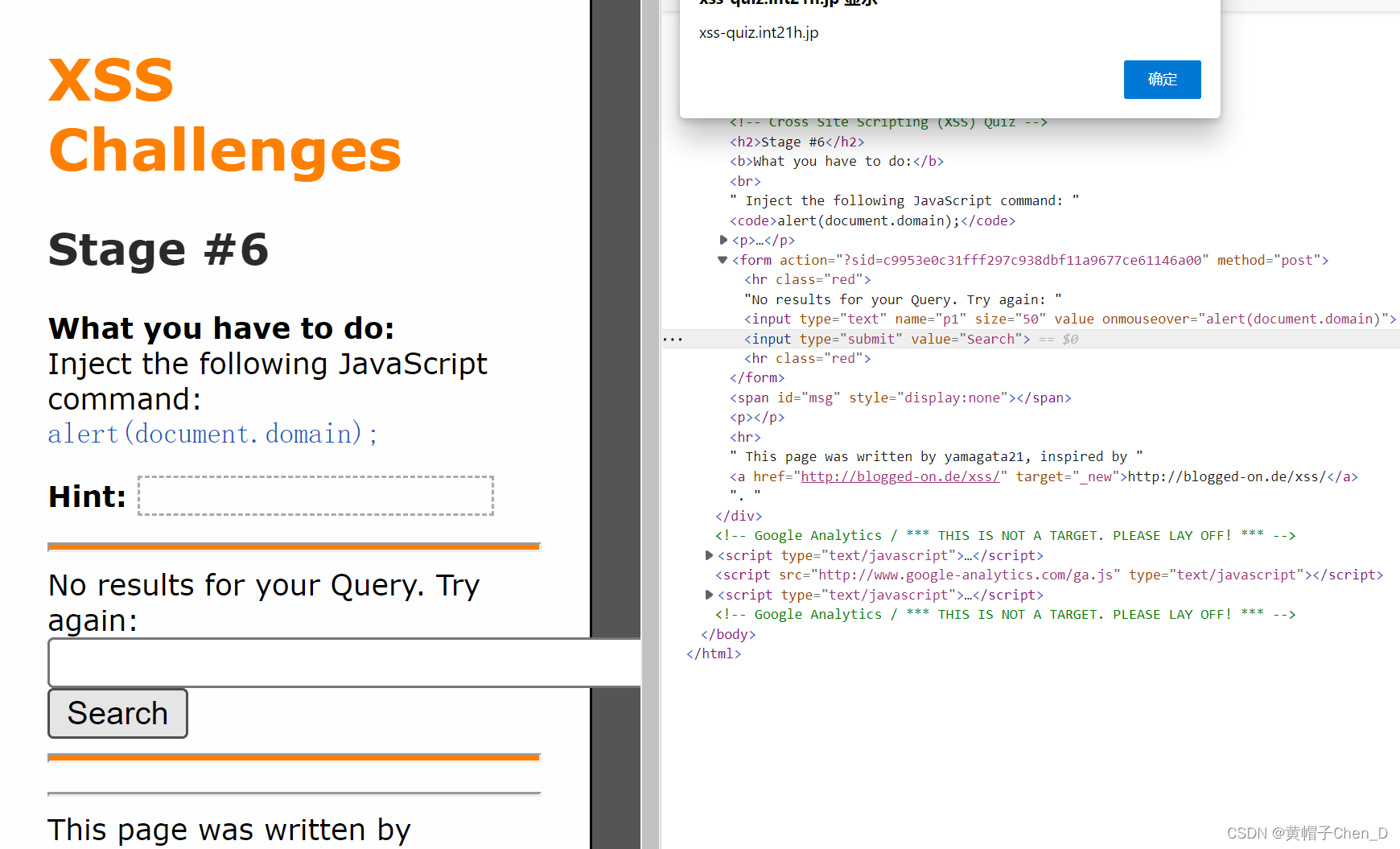1400x849 pixels.
Task: Collapse the <form action> node
Action: click(723, 260)
